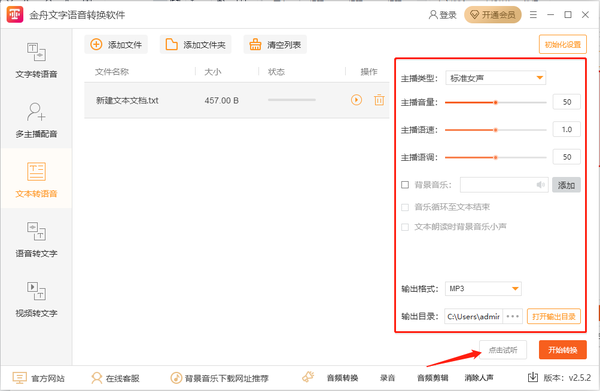The height and width of the screenshot is (391, 600).
Task: Clear the list with 清空列表
Action: point(275,45)
